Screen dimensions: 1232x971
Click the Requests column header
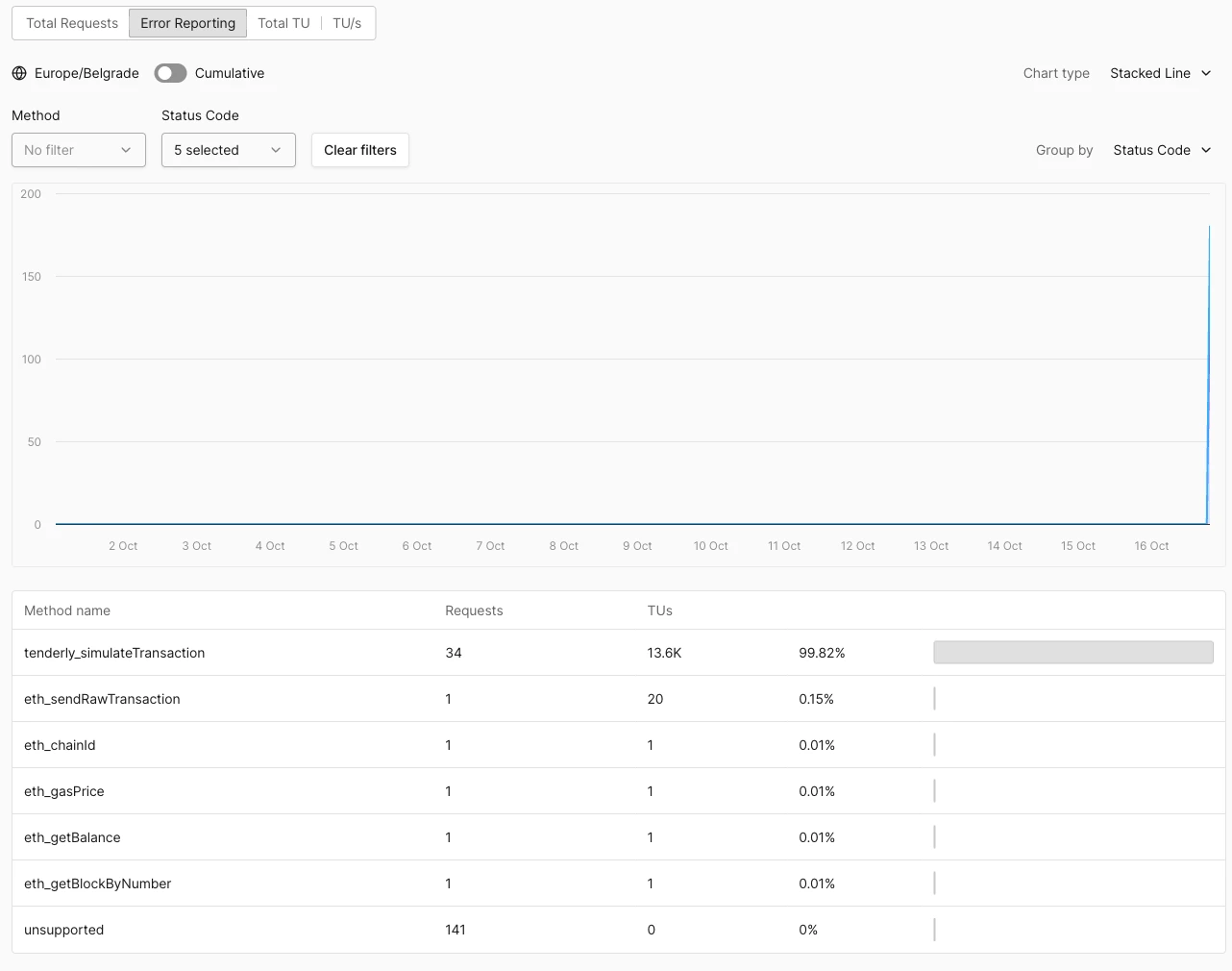coord(474,610)
